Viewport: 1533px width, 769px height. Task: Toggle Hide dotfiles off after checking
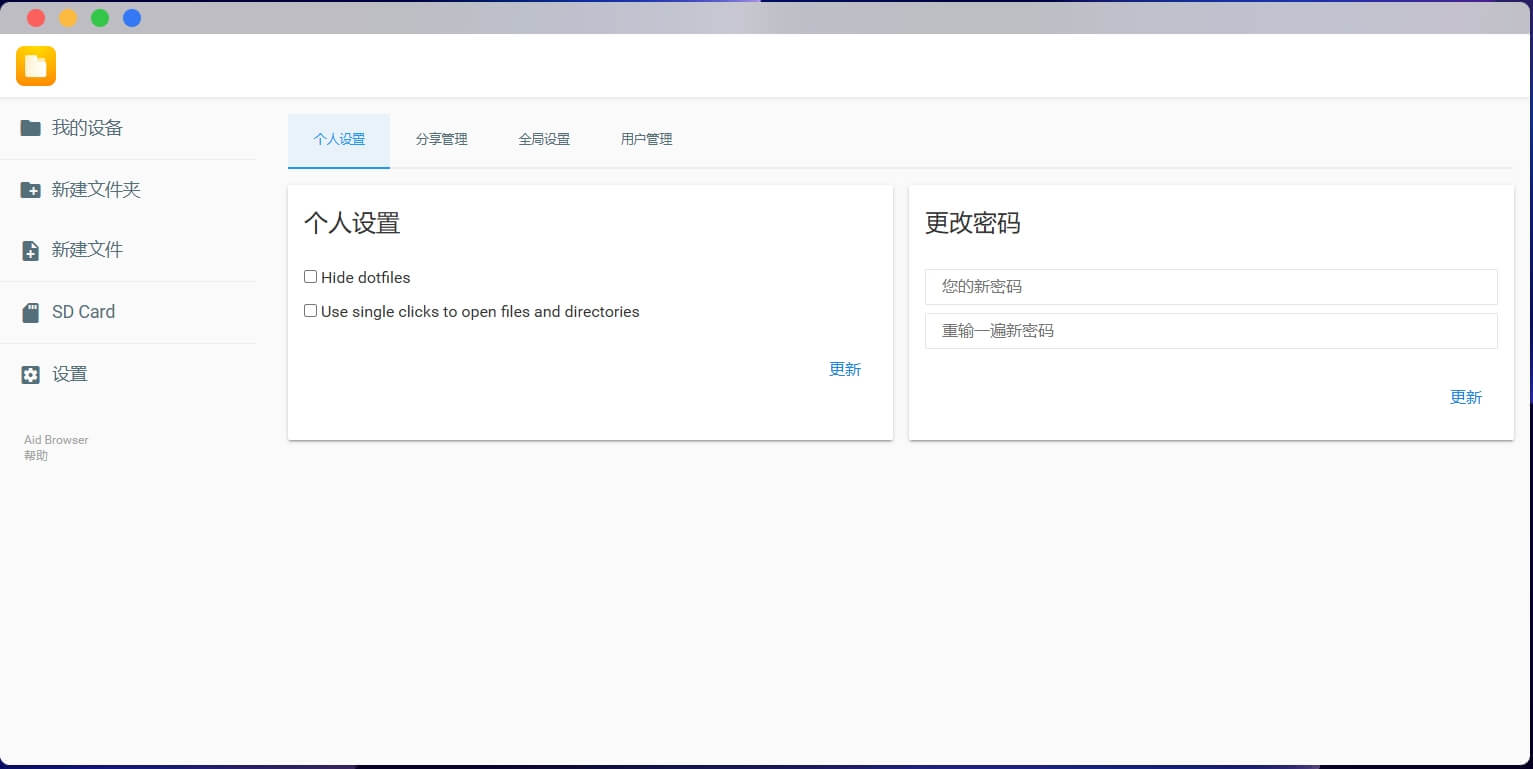tap(310, 276)
